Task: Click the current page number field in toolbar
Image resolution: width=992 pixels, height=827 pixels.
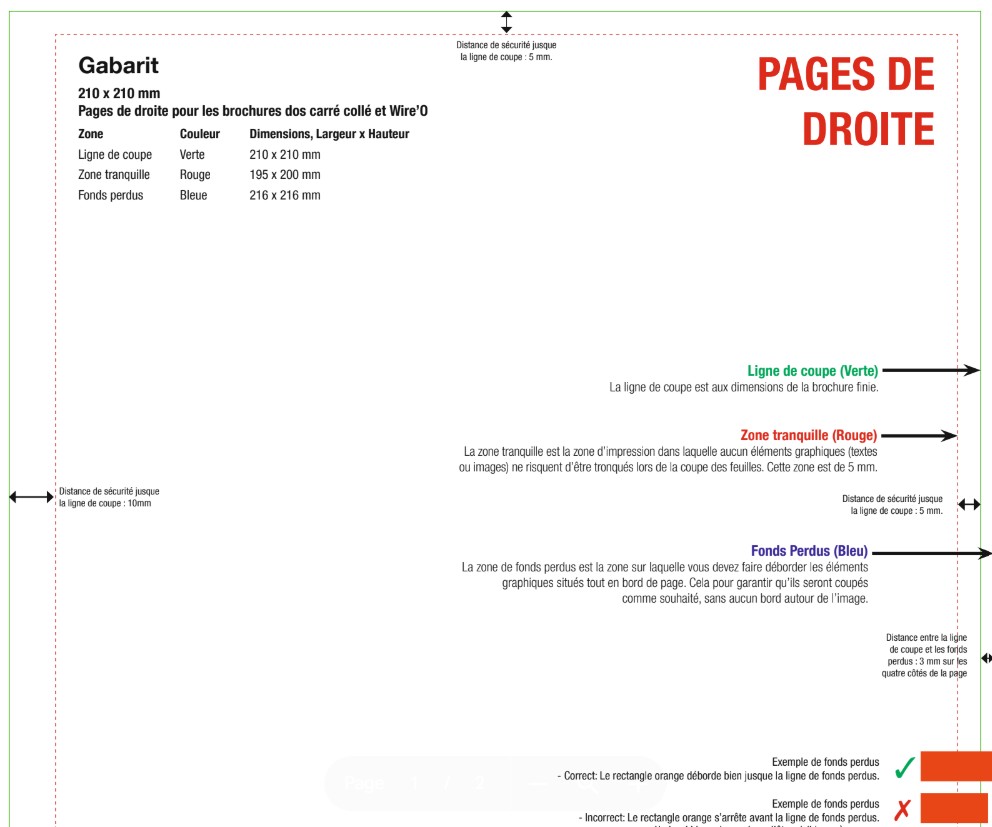Action: 414,783
